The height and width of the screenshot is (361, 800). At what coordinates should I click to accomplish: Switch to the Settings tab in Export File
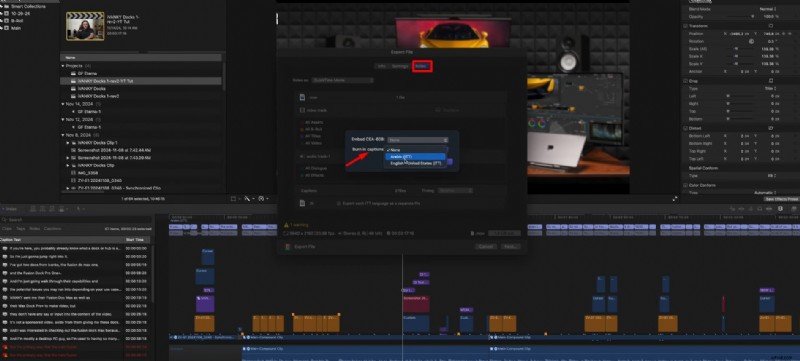[401, 66]
